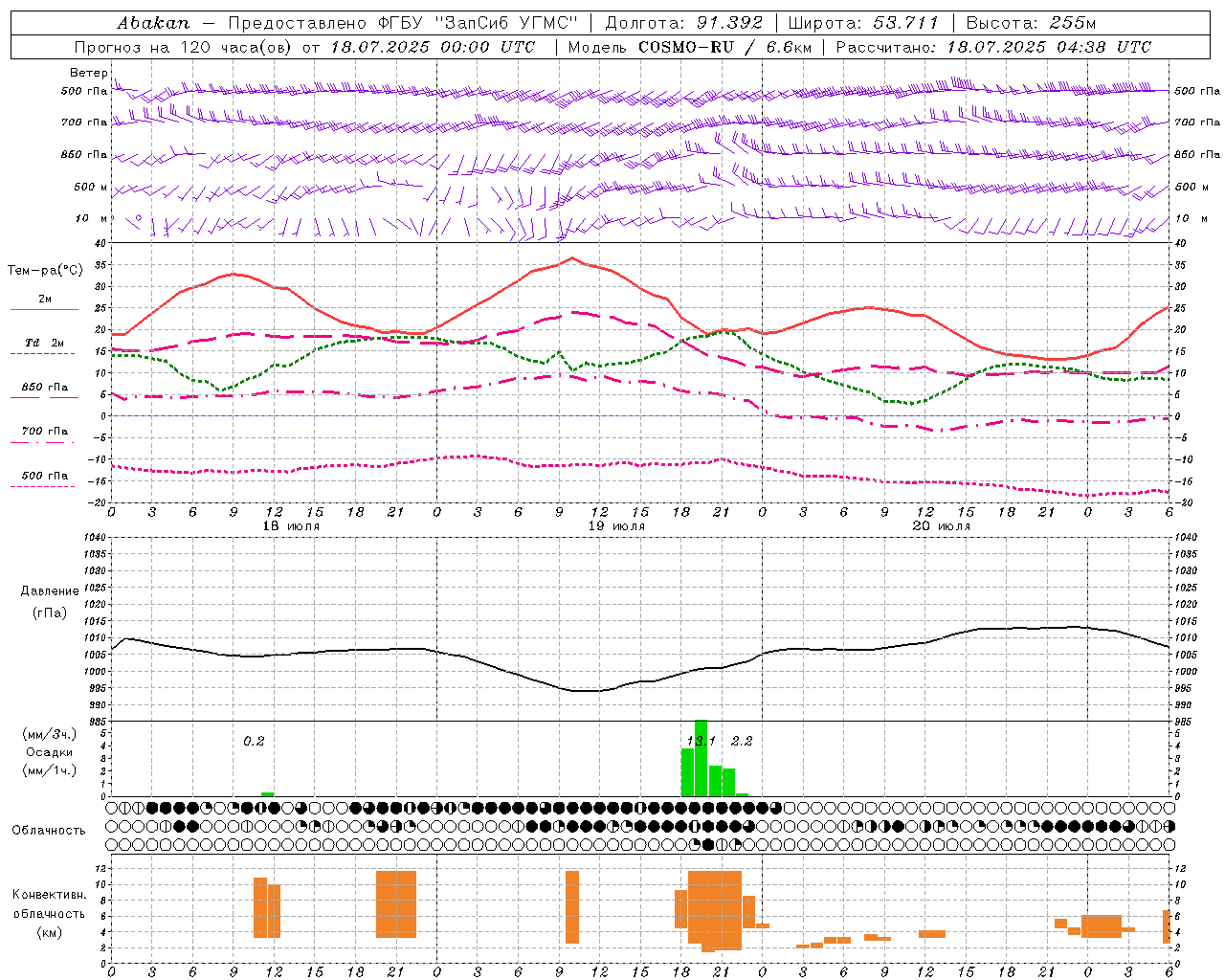
Task: Click the Облачность cloudiness label
Action: [x=49, y=830]
